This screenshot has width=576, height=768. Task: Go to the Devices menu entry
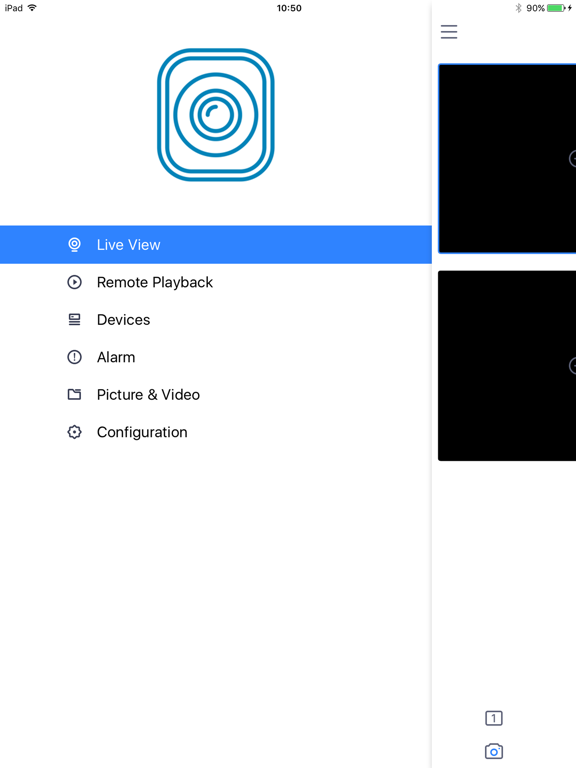216,319
